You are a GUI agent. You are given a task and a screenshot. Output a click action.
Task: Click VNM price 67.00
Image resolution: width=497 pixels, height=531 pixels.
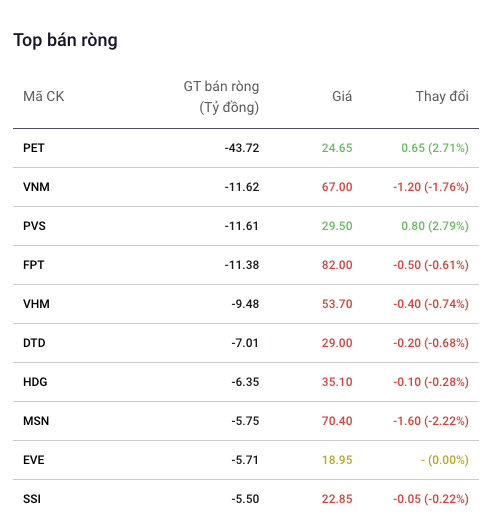(337, 187)
